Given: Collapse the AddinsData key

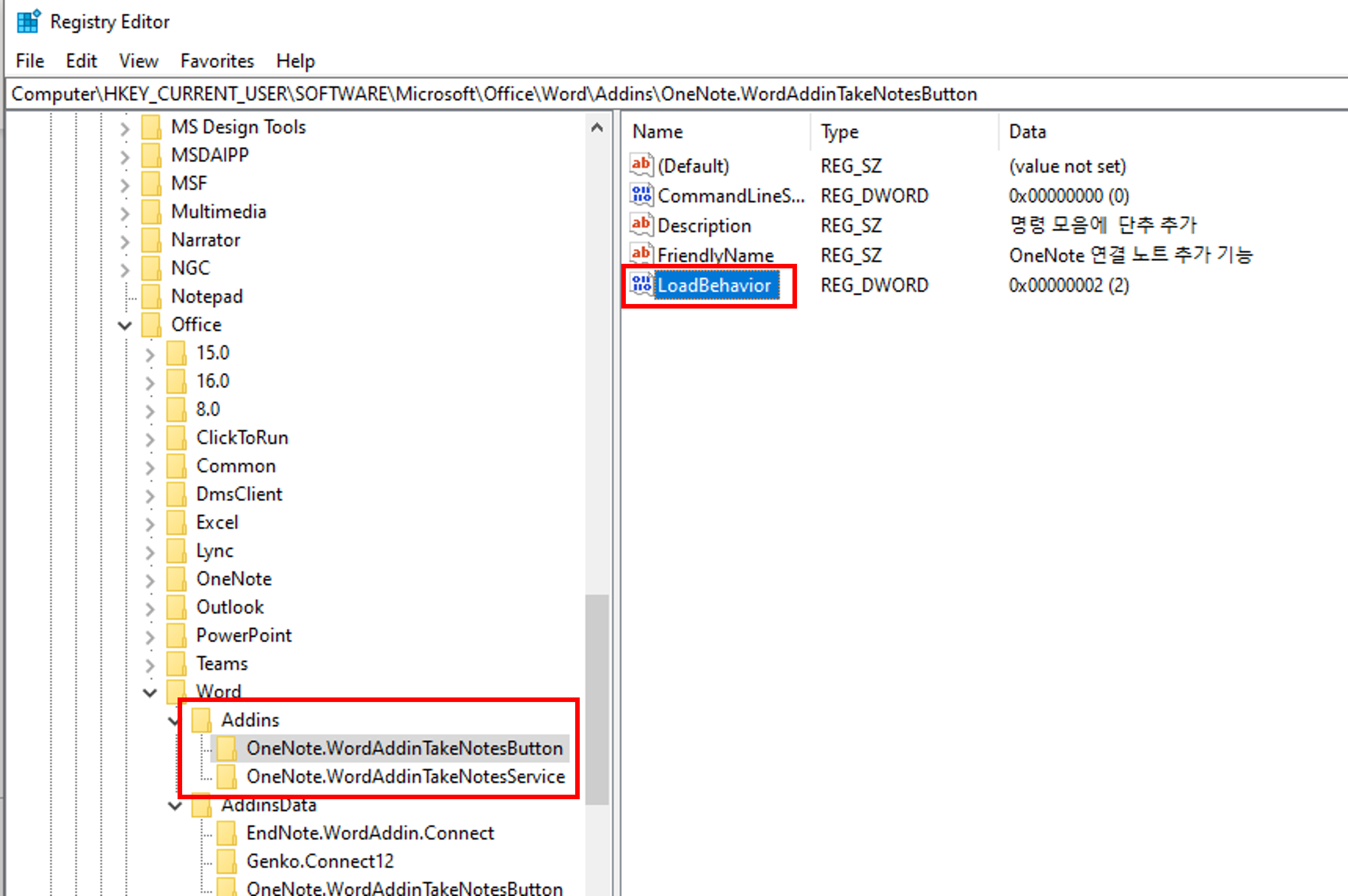Looking at the screenshot, I should (x=175, y=806).
